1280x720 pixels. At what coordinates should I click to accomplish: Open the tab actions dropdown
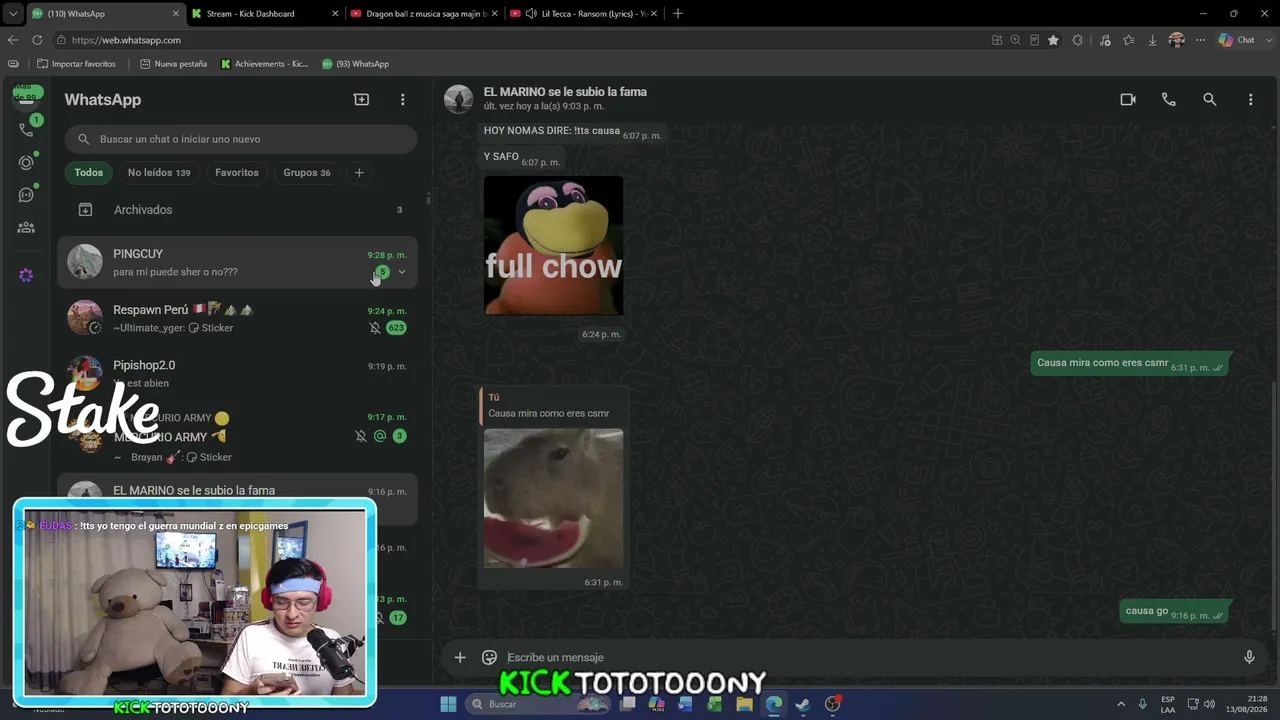[x=13, y=14]
